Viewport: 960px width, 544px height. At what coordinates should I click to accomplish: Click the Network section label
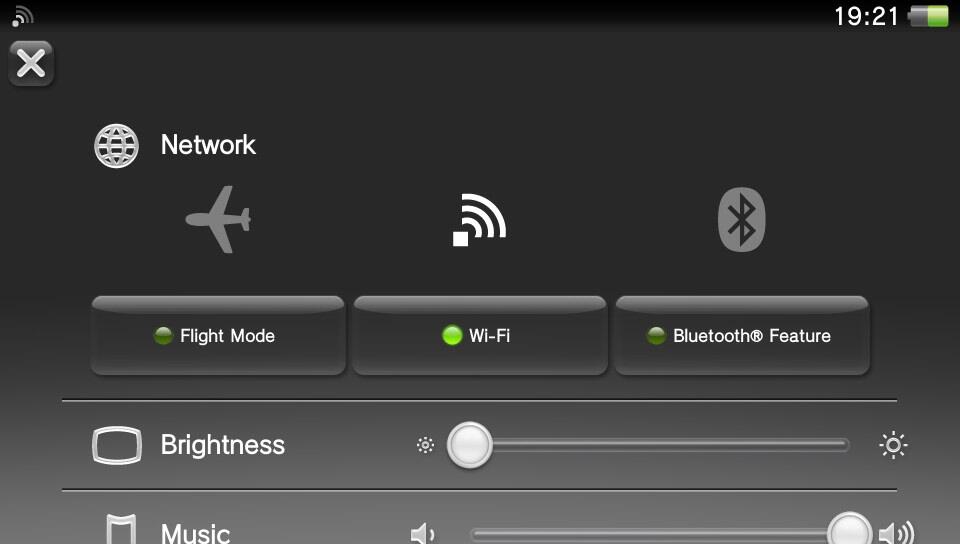click(x=208, y=146)
